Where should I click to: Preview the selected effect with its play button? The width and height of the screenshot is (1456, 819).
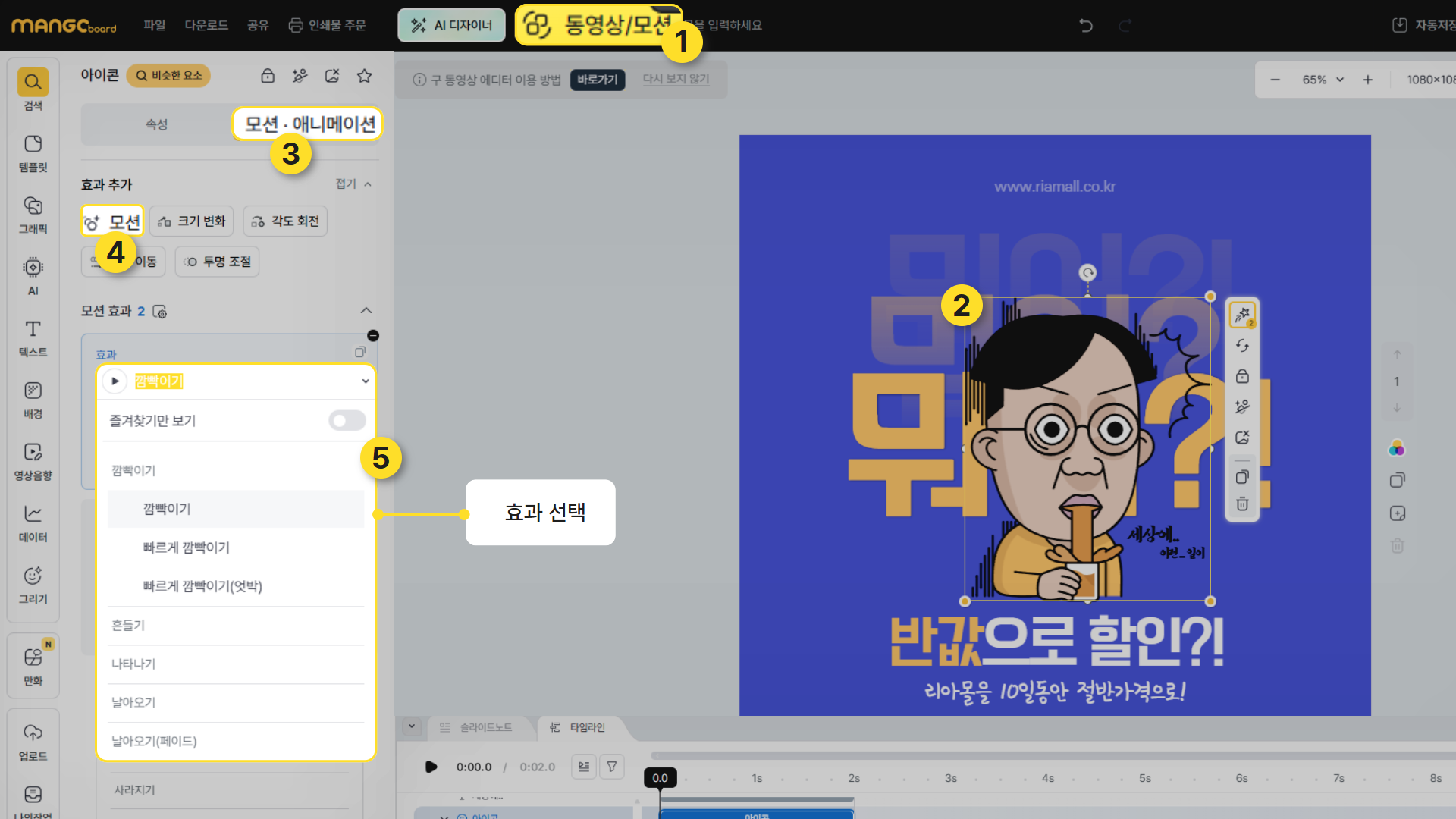(x=115, y=381)
